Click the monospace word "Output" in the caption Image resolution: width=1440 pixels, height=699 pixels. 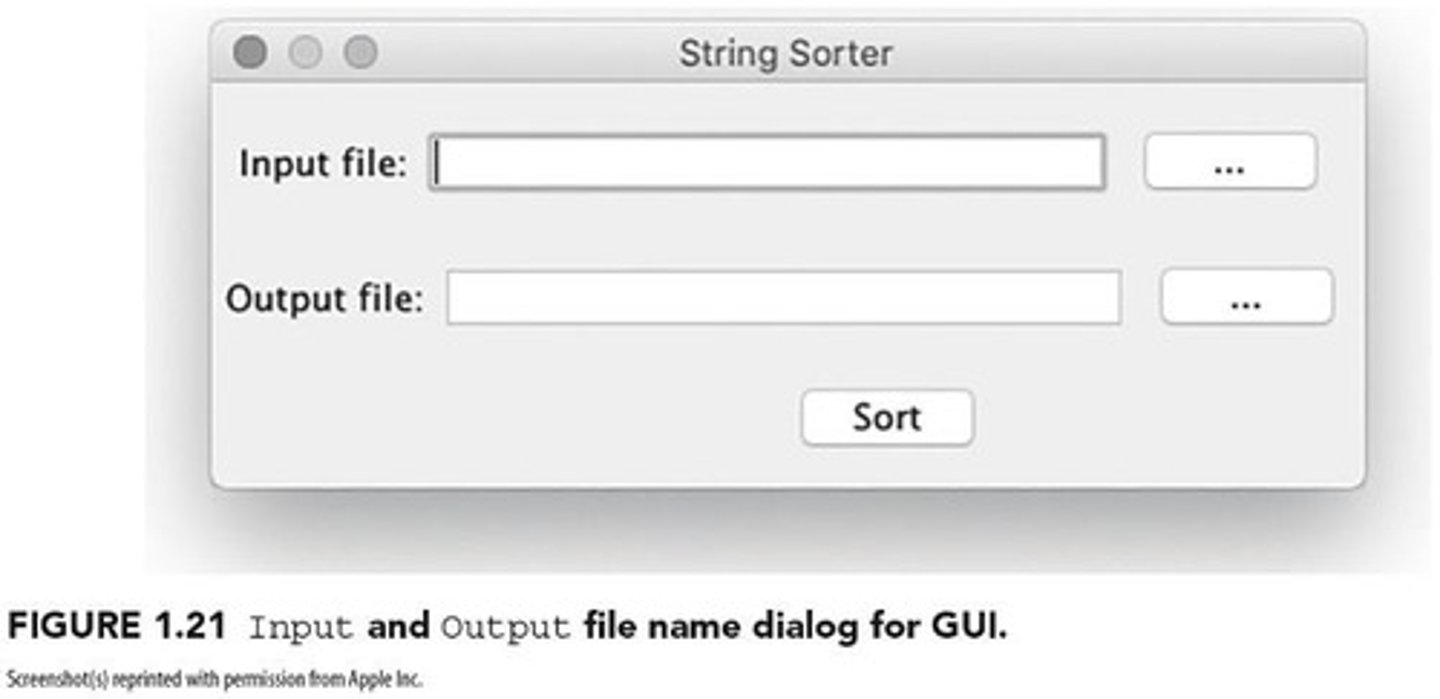(x=506, y=628)
